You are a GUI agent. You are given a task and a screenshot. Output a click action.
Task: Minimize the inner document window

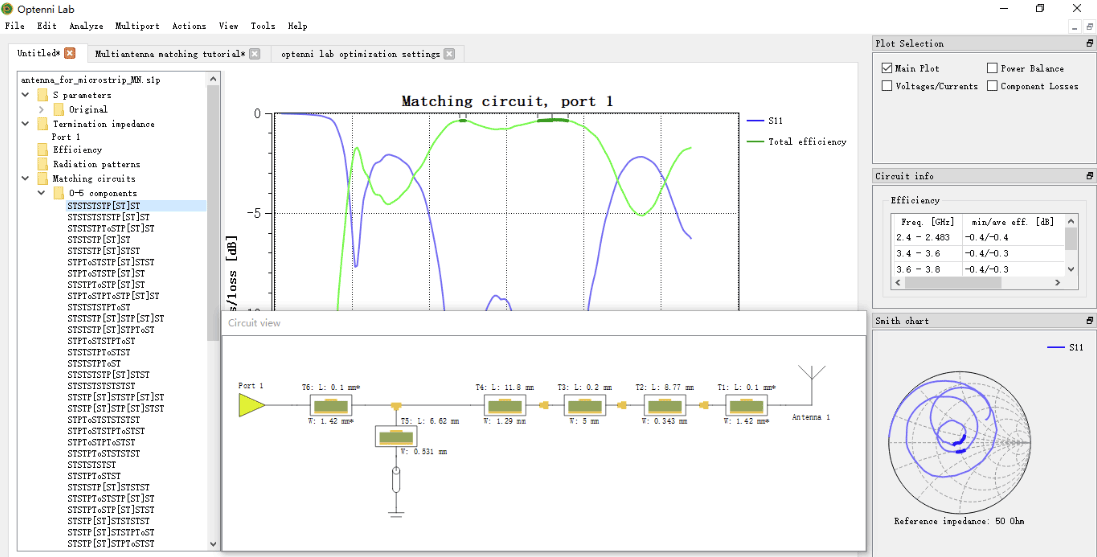[x=1076, y=27]
